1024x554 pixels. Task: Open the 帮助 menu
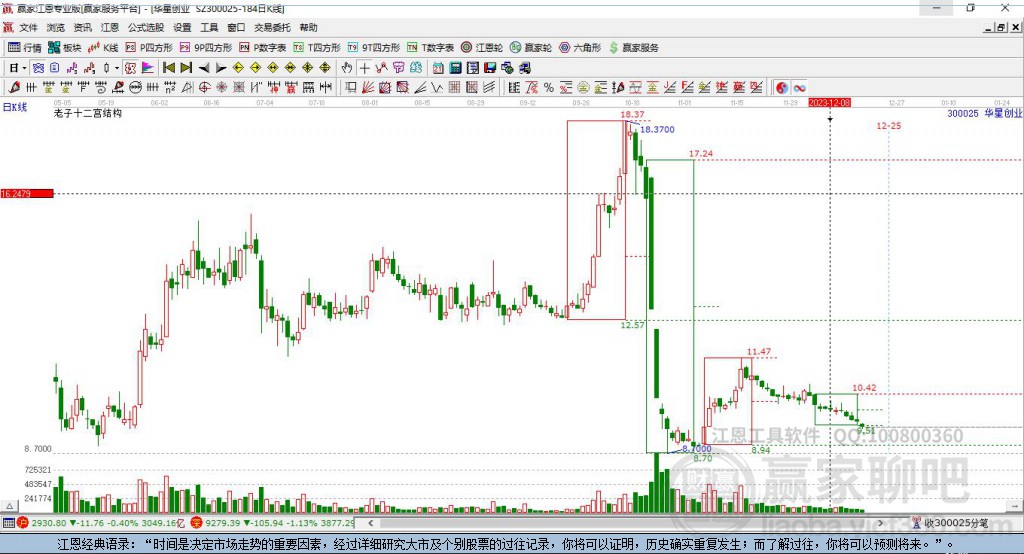(308, 27)
